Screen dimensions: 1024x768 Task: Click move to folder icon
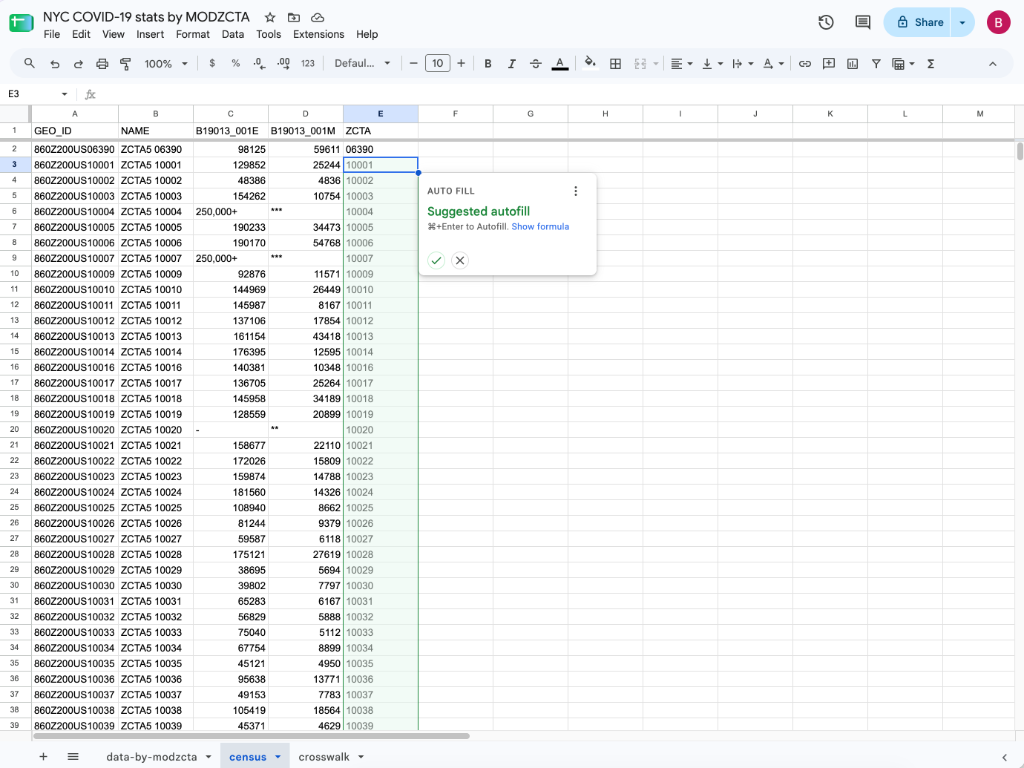pyautogui.click(x=294, y=17)
